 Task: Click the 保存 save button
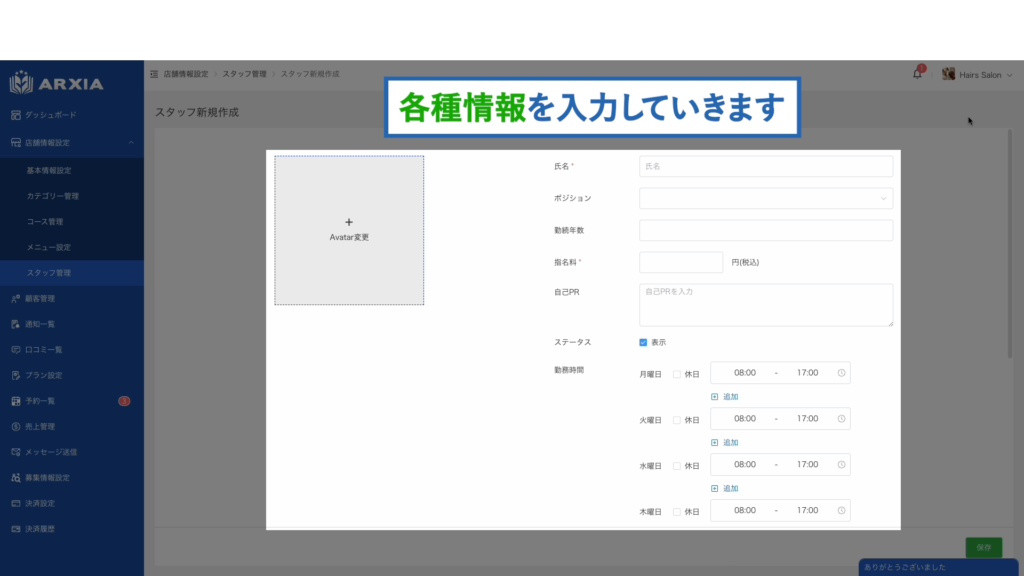[x=984, y=547]
